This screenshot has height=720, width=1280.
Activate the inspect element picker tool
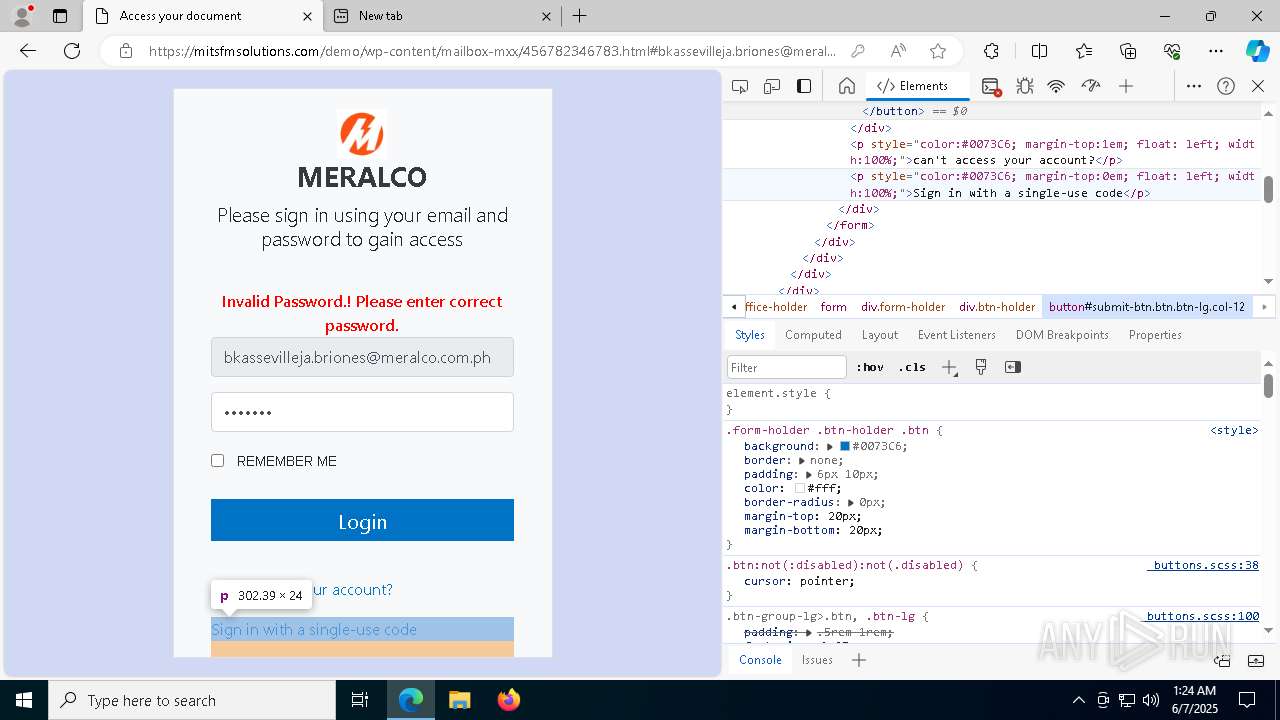(740, 86)
